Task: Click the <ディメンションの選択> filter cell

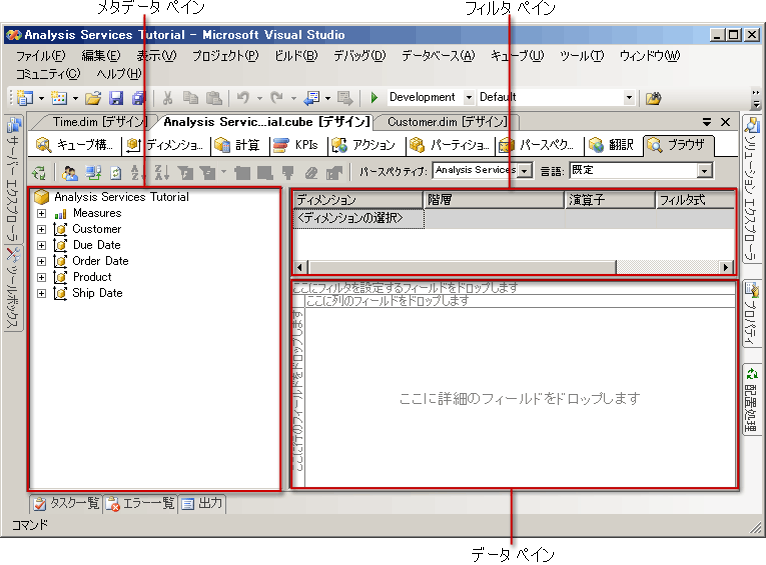Action: pyautogui.click(x=357, y=217)
